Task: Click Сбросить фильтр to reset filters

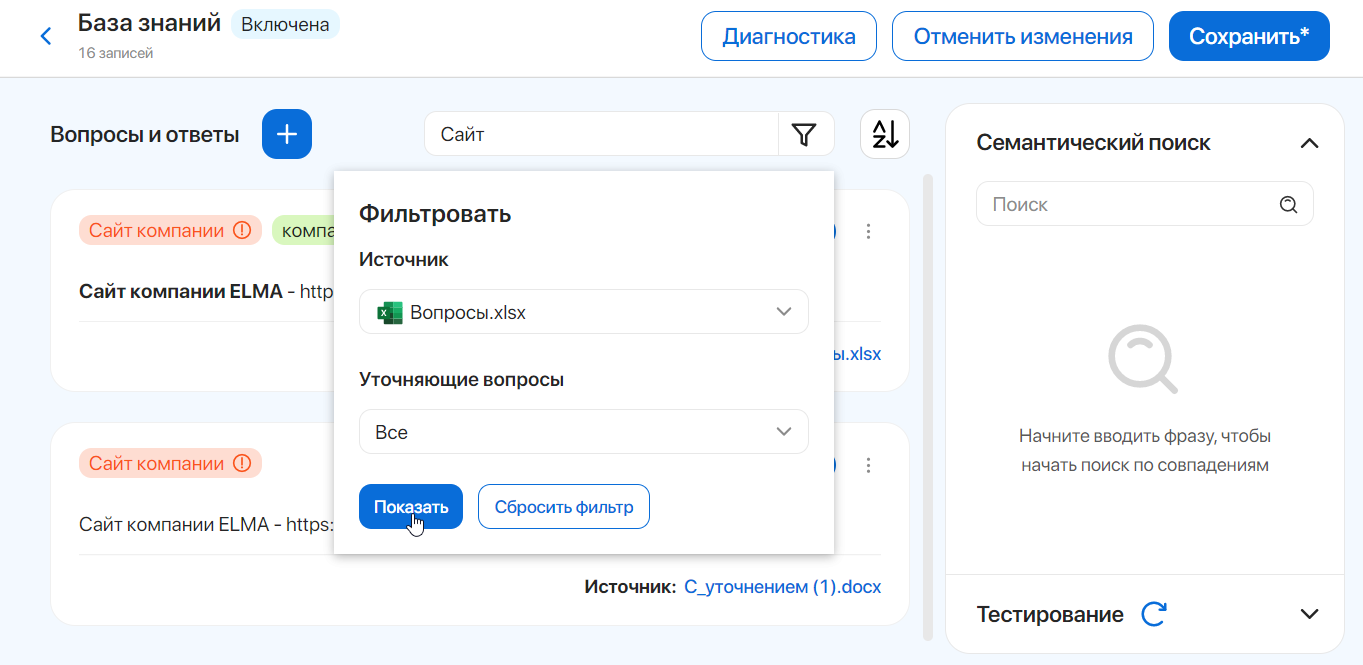Action: (x=563, y=506)
